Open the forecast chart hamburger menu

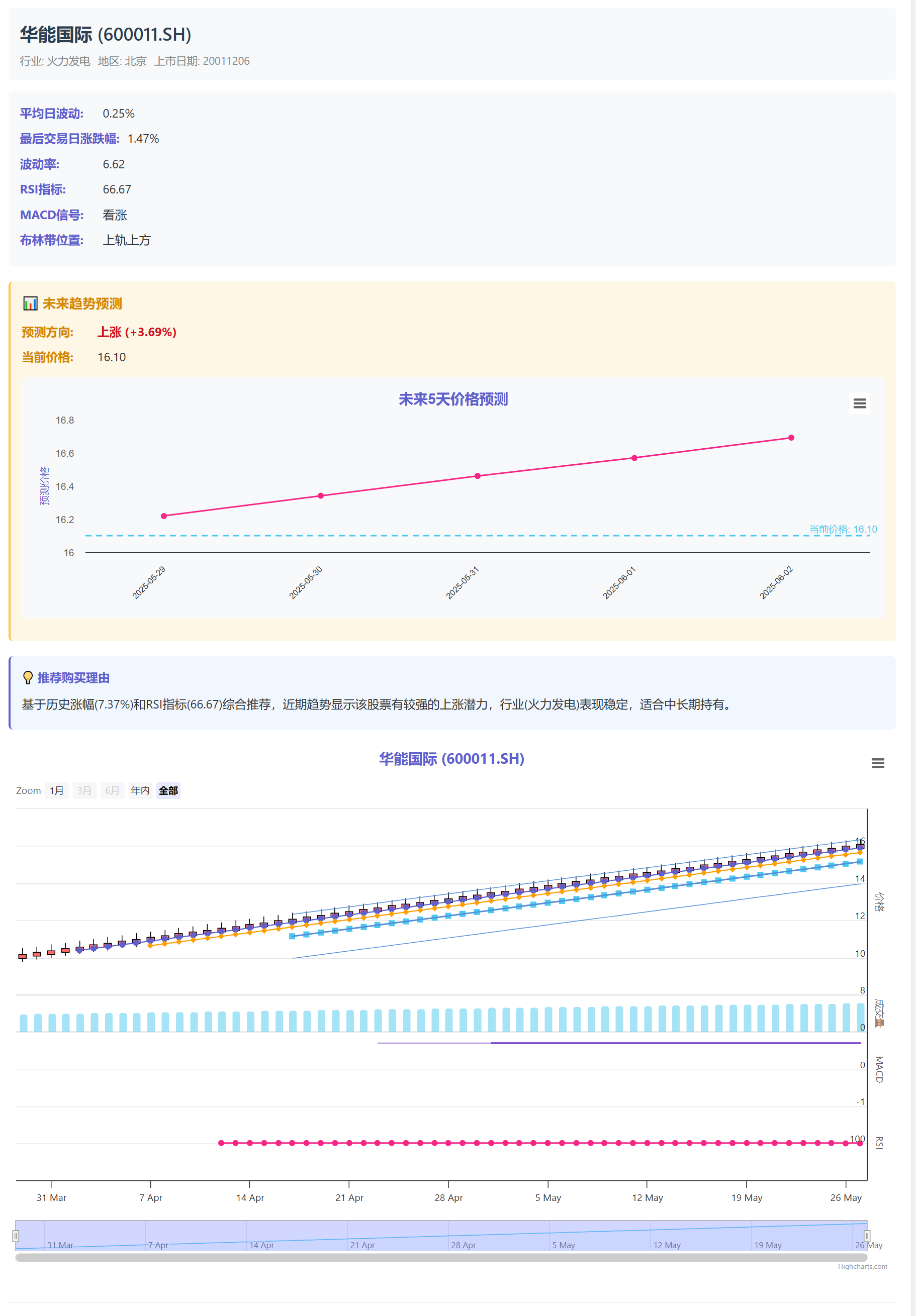(x=859, y=403)
